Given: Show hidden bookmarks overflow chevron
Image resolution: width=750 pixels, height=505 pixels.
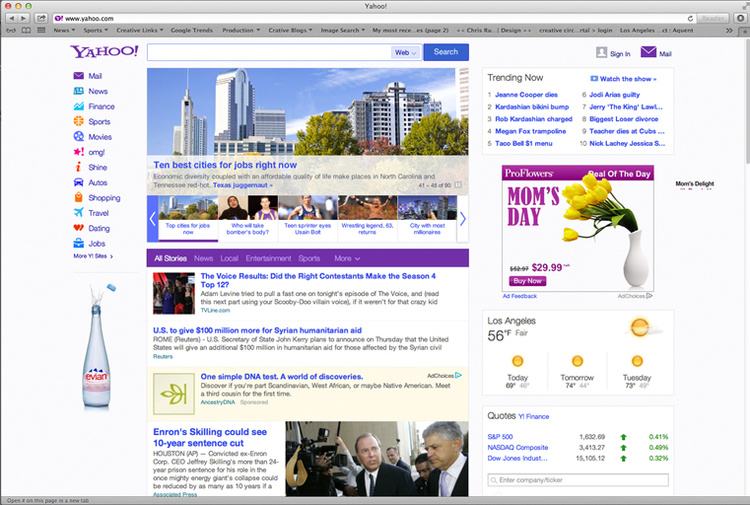Looking at the screenshot, I should 729,30.
